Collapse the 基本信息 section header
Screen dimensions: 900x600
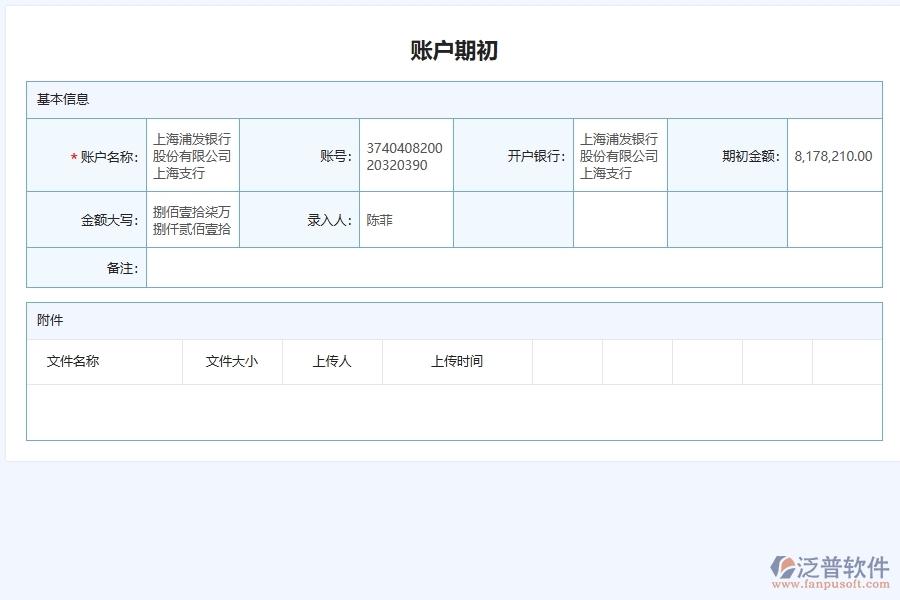pos(64,99)
